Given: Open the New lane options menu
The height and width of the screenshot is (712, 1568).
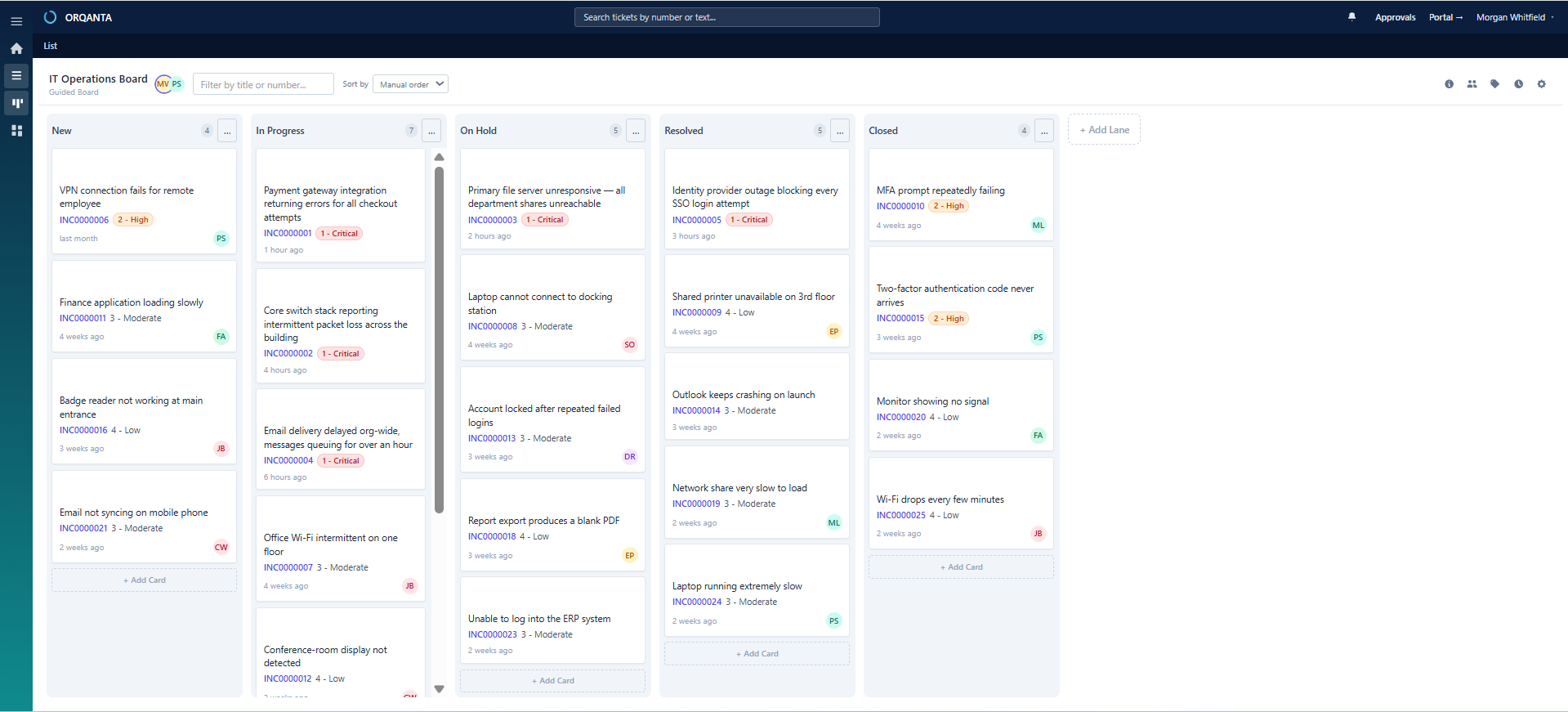Looking at the screenshot, I should pos(227,131).
